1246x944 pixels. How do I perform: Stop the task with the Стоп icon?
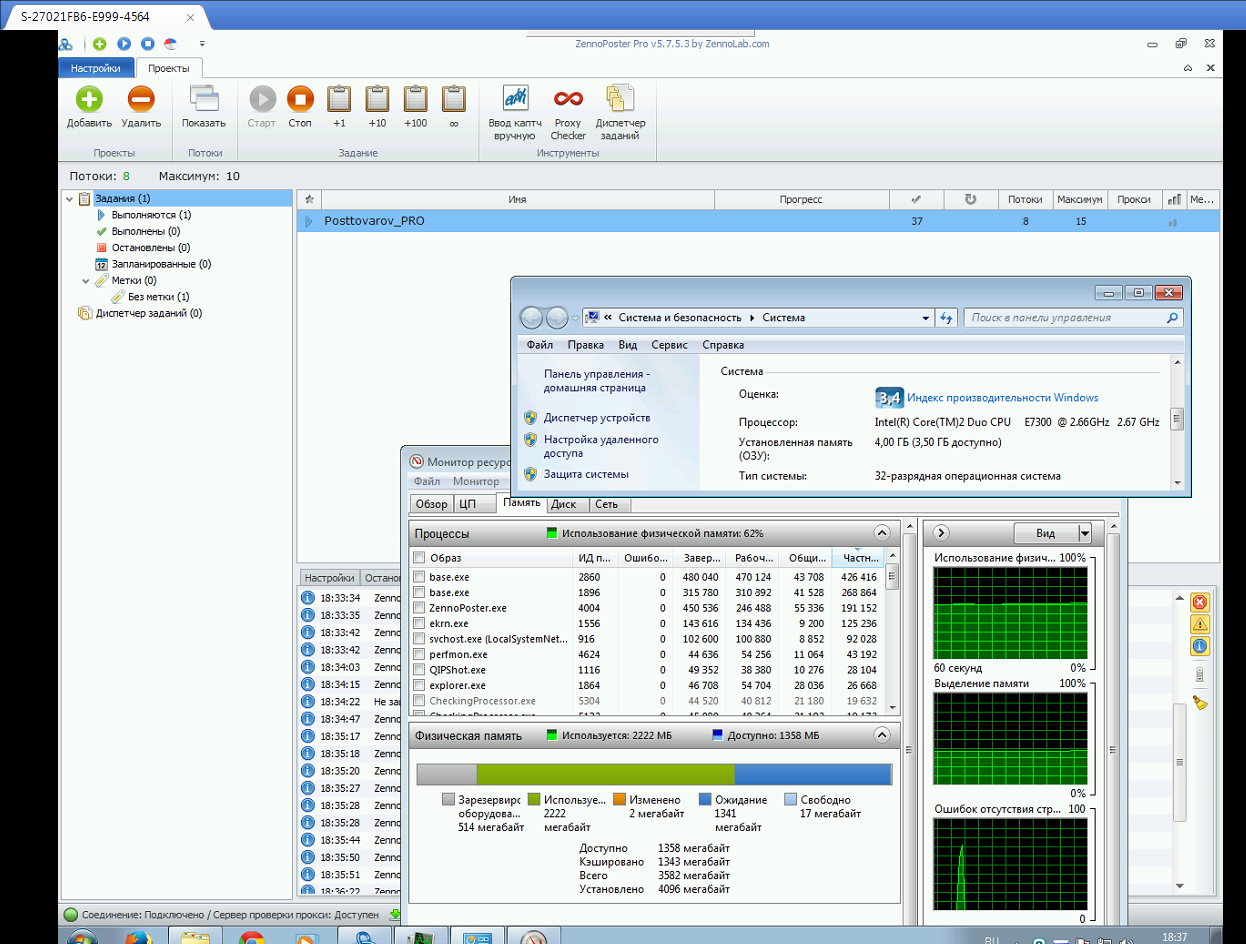(300, 99)
